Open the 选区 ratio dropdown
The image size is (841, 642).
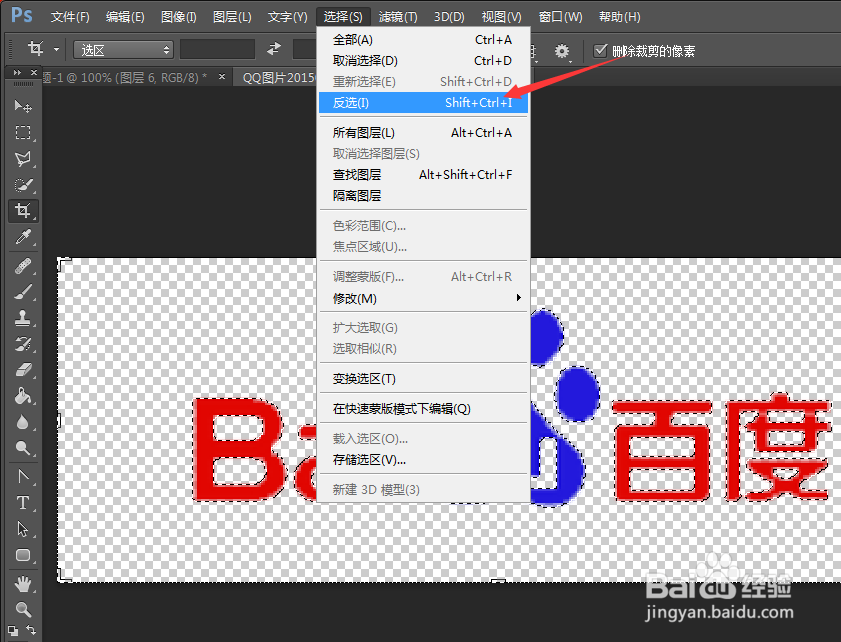(123, 50)
